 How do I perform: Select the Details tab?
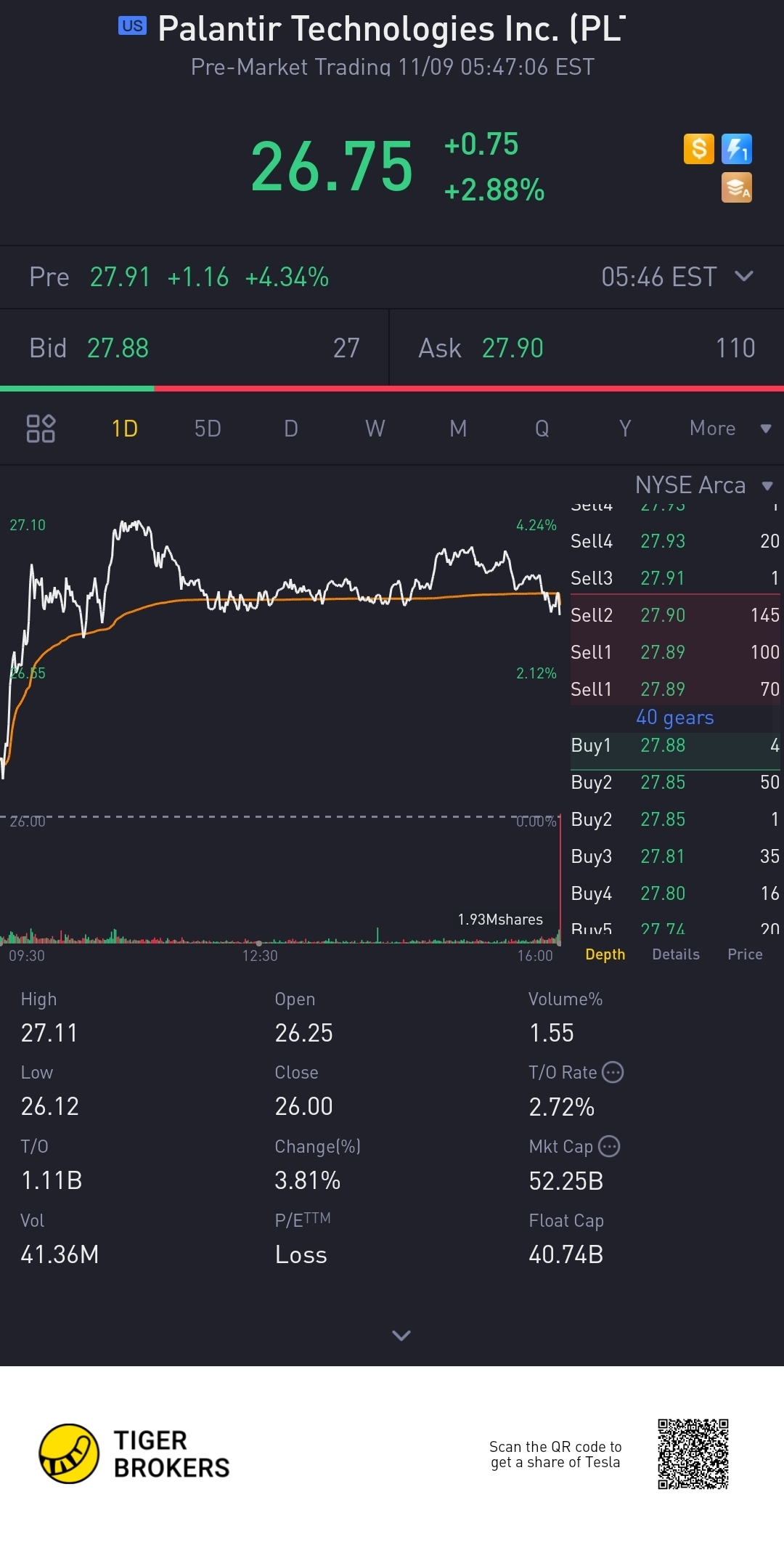tap(676, 954)
